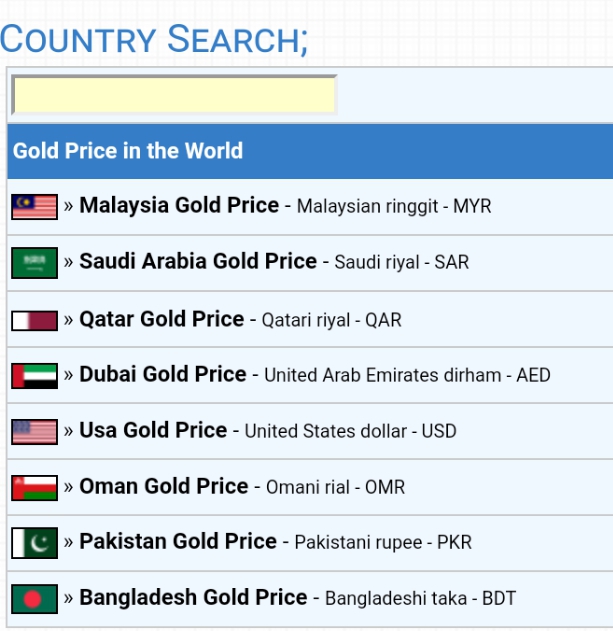Click the United Arab Emirates dirham - AED text

coord(407,375)
